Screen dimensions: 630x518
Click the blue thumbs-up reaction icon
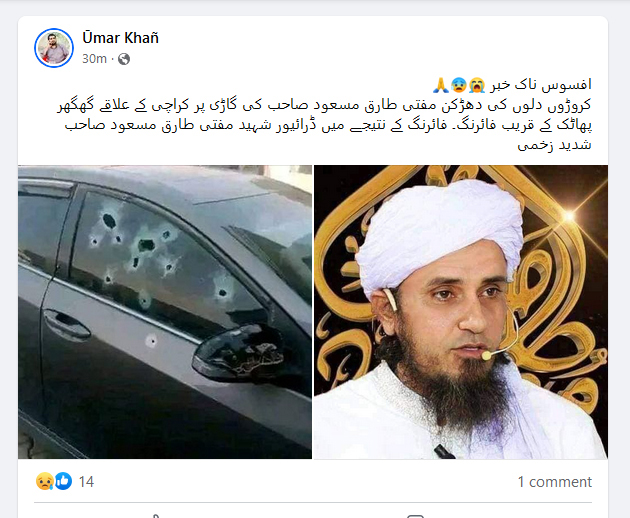(63, 481)
